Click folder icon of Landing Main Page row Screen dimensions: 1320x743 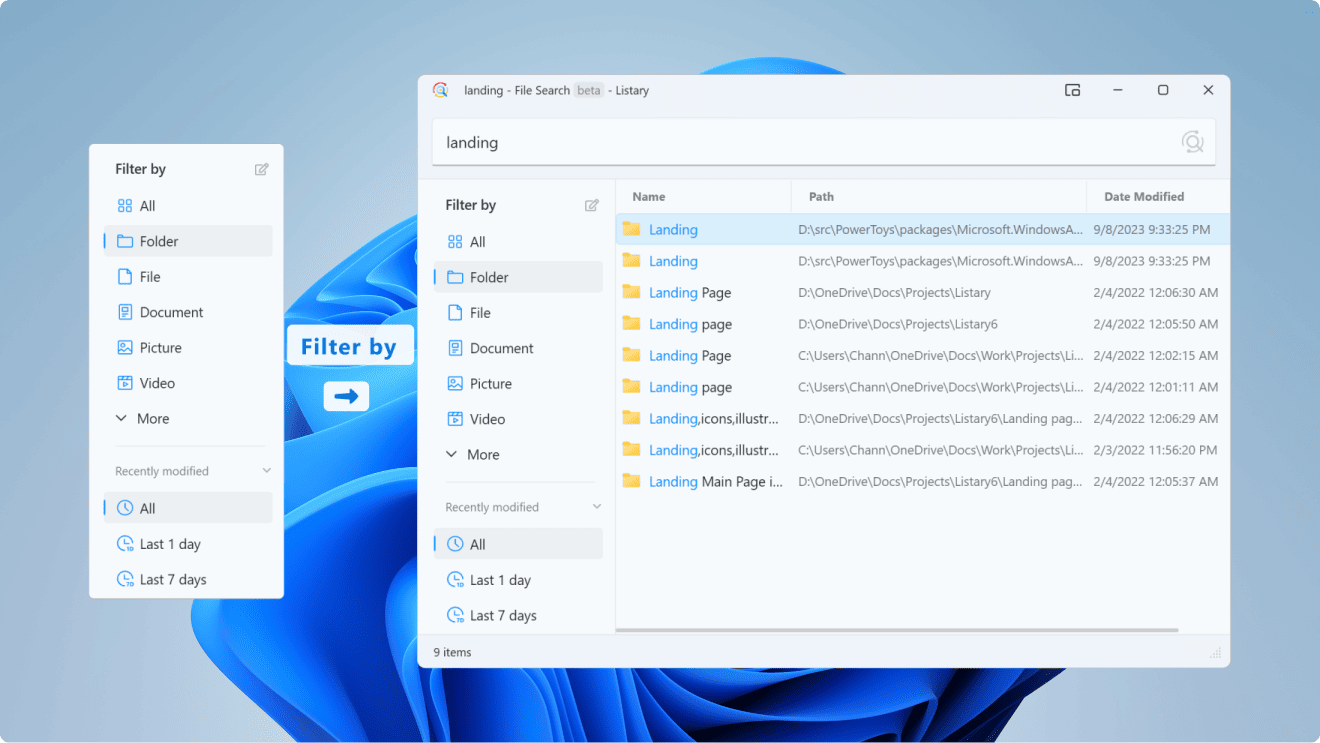coord(631,481)
